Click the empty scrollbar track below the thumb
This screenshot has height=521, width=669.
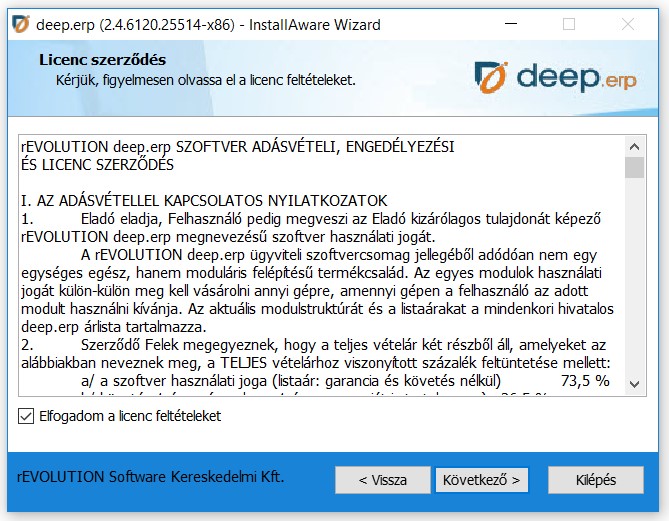634,280
